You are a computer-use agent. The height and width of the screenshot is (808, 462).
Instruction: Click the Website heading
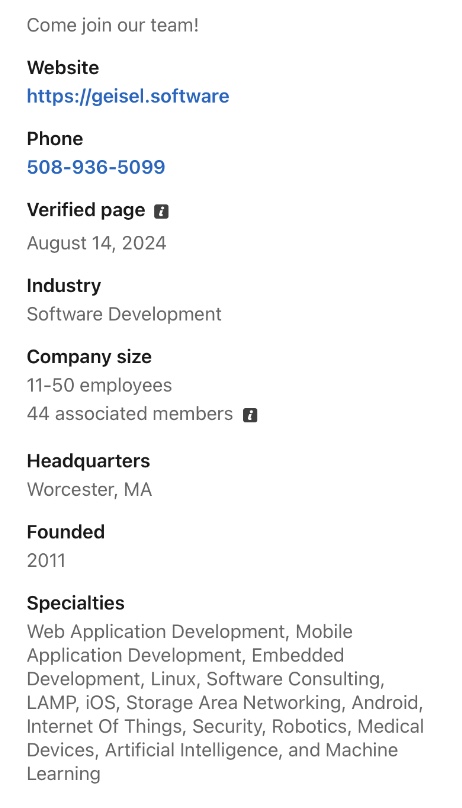[x=63, y=68]
